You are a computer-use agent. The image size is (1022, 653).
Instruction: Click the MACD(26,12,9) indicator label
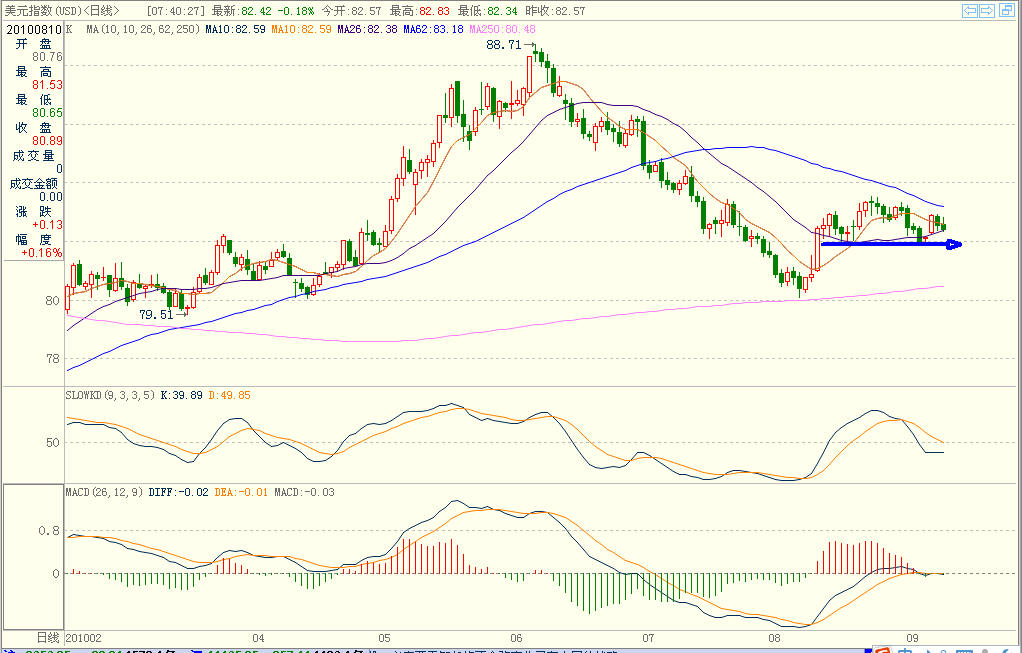coord(104,492)
